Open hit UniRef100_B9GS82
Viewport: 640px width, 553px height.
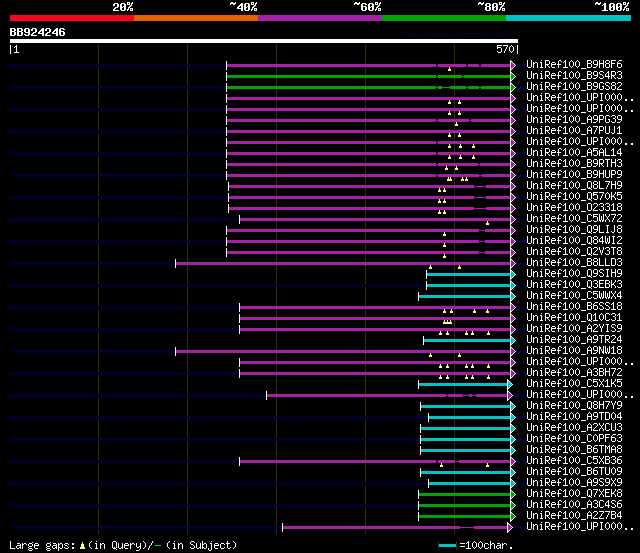574,86
